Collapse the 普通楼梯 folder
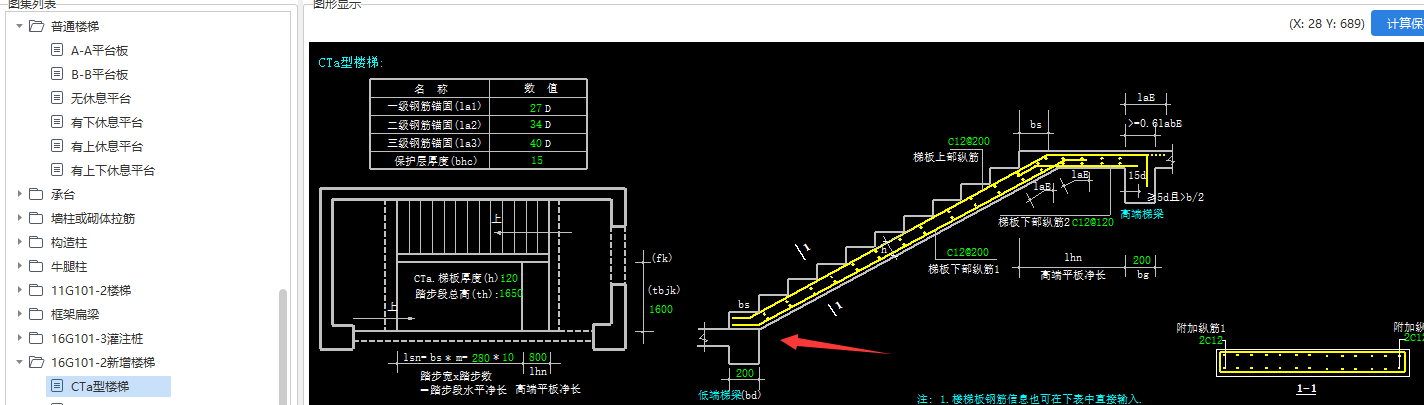The width and height of the screenshot is (1424, 405). [19, 26]
